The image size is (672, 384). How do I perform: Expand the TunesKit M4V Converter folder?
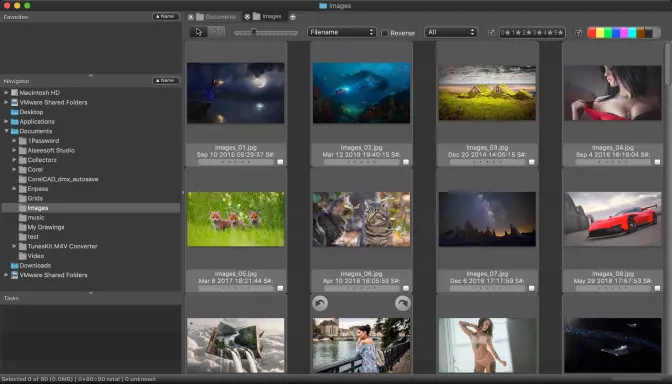(14, 246)
